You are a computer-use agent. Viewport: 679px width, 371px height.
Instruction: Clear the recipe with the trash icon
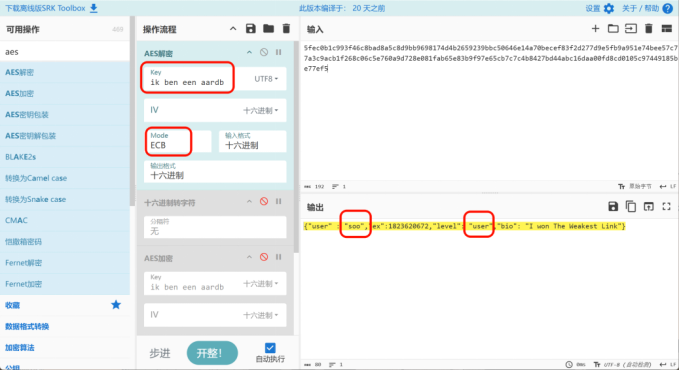point(286,29)
